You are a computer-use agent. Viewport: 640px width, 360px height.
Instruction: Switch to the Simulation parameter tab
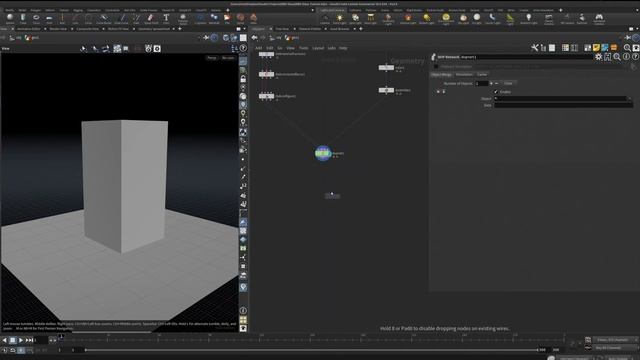point(464,75)
